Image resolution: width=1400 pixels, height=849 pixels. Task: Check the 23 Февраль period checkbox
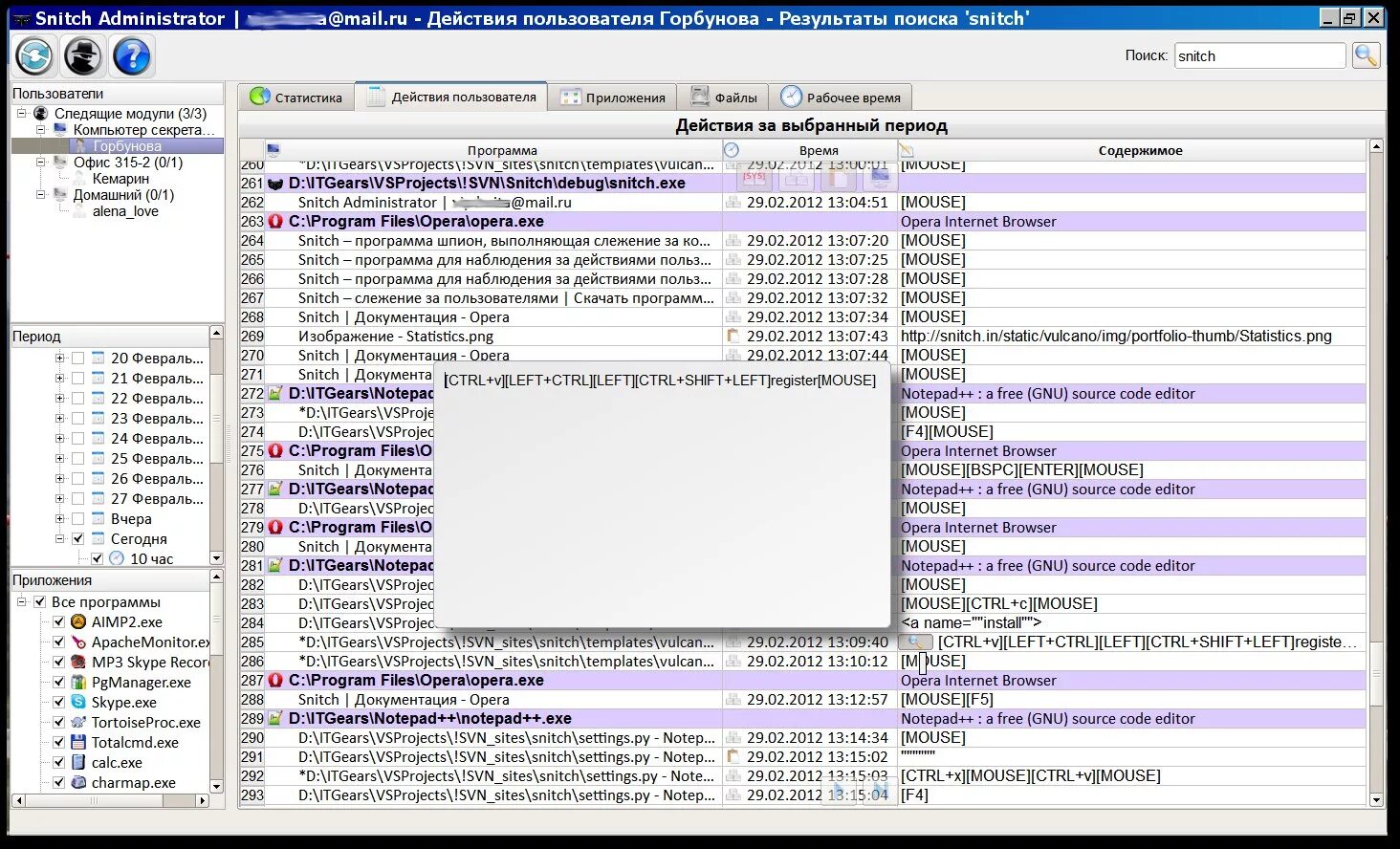pyautogui.click(x=78, y=418)
